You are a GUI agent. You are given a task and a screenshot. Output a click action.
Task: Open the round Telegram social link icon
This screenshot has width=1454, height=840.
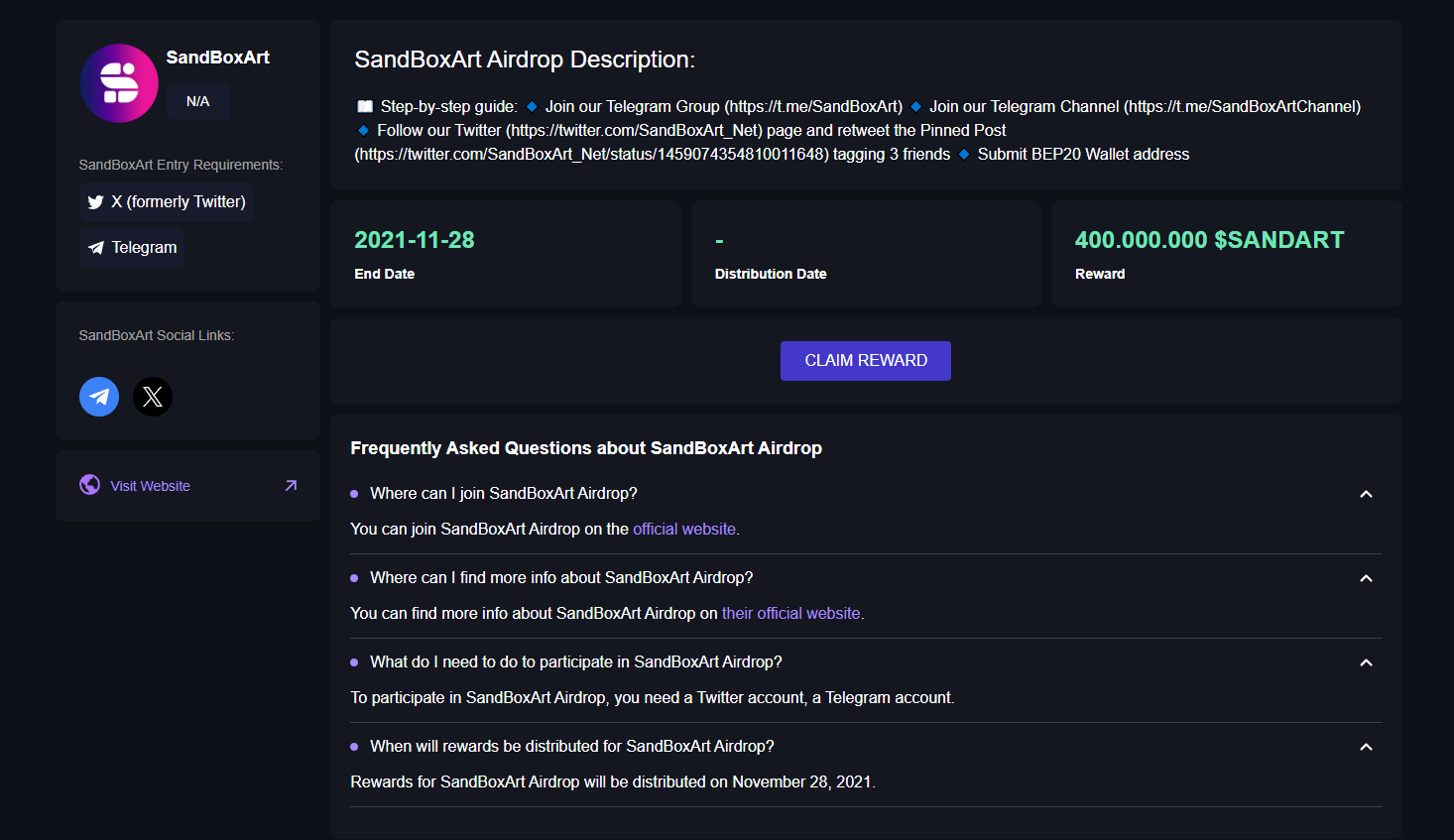(99, 397)
